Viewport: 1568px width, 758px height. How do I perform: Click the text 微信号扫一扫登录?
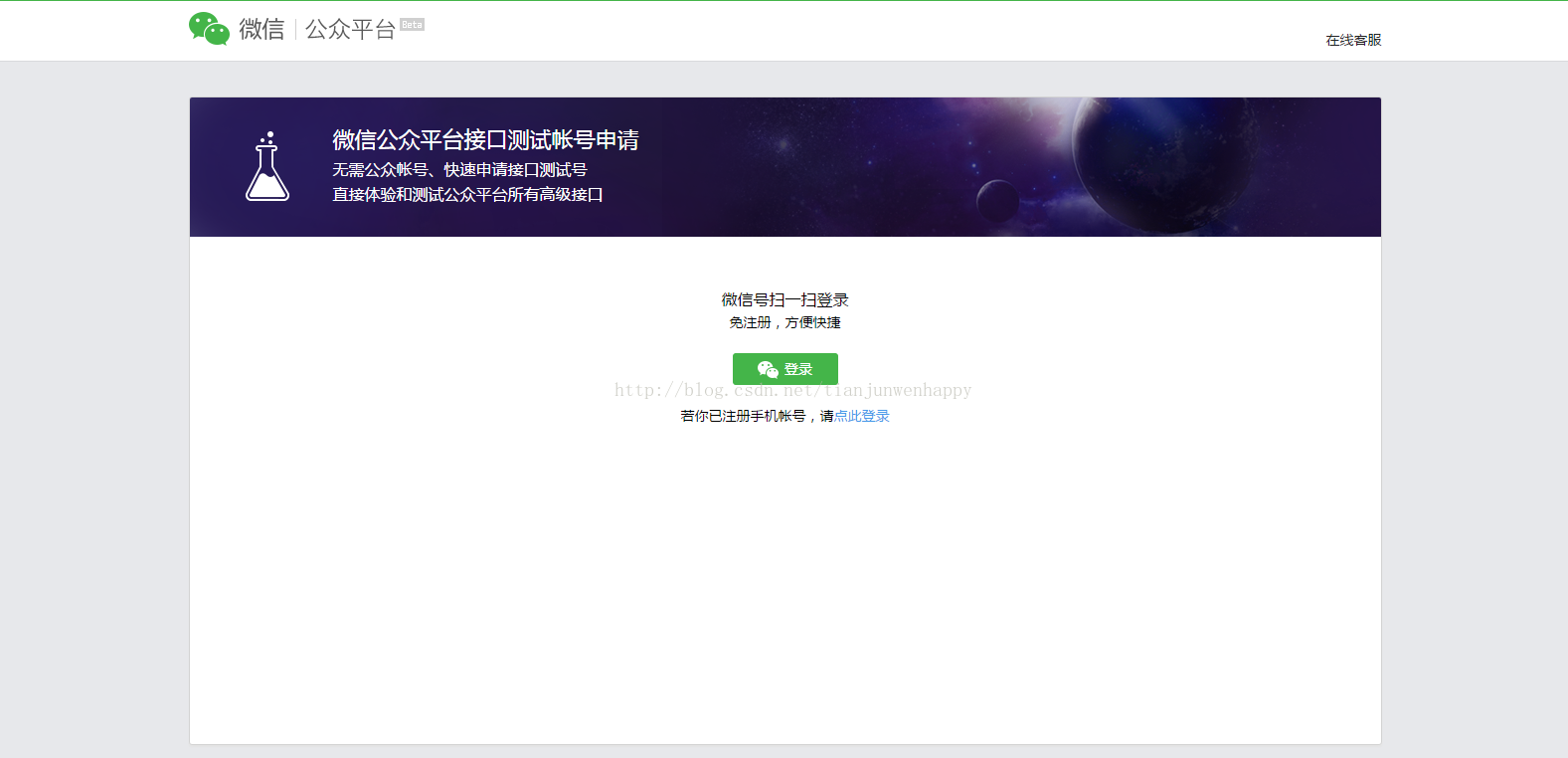784,299
